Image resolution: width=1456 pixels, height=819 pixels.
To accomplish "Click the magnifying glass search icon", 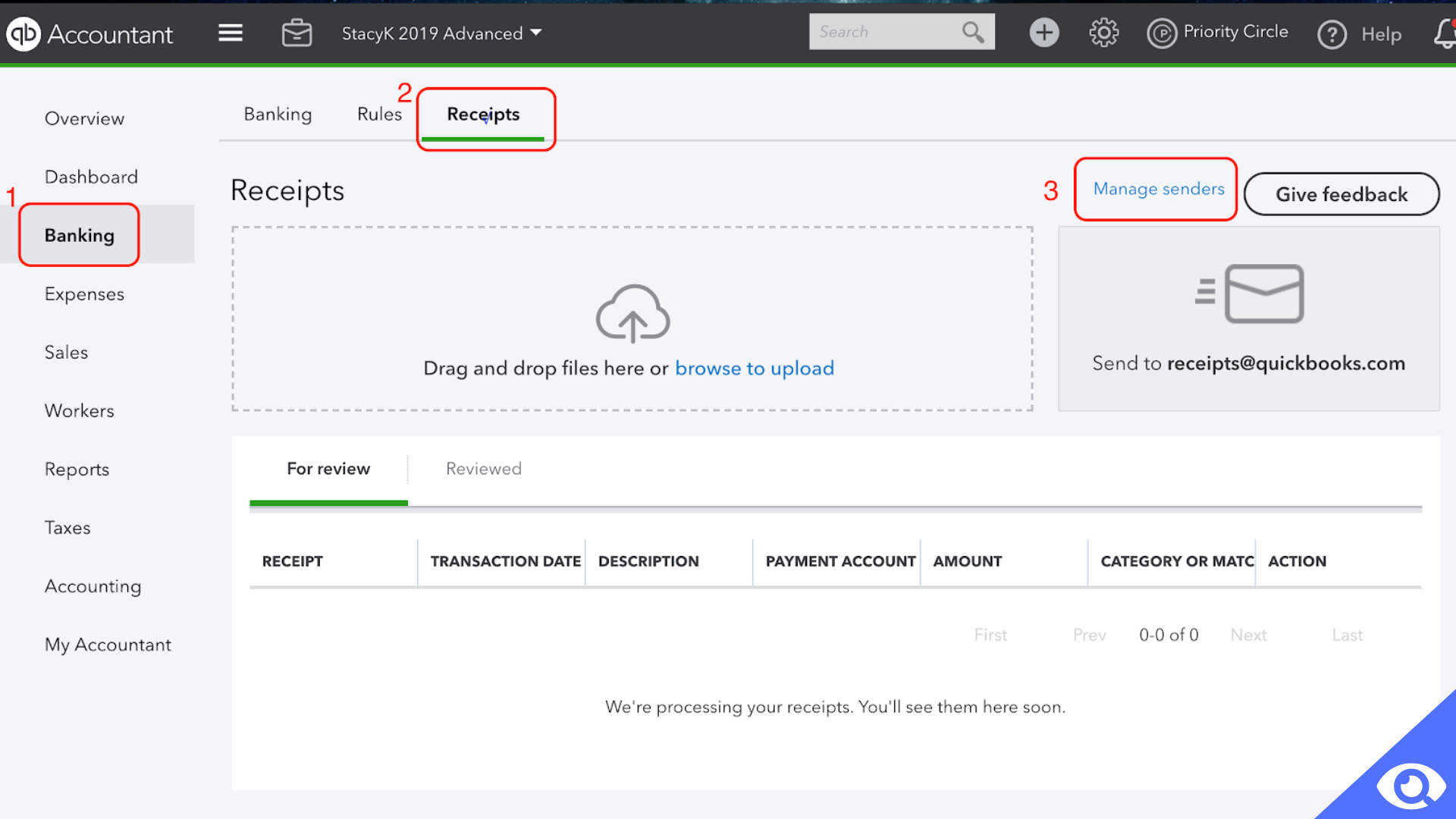I will (x=973, y=32).
